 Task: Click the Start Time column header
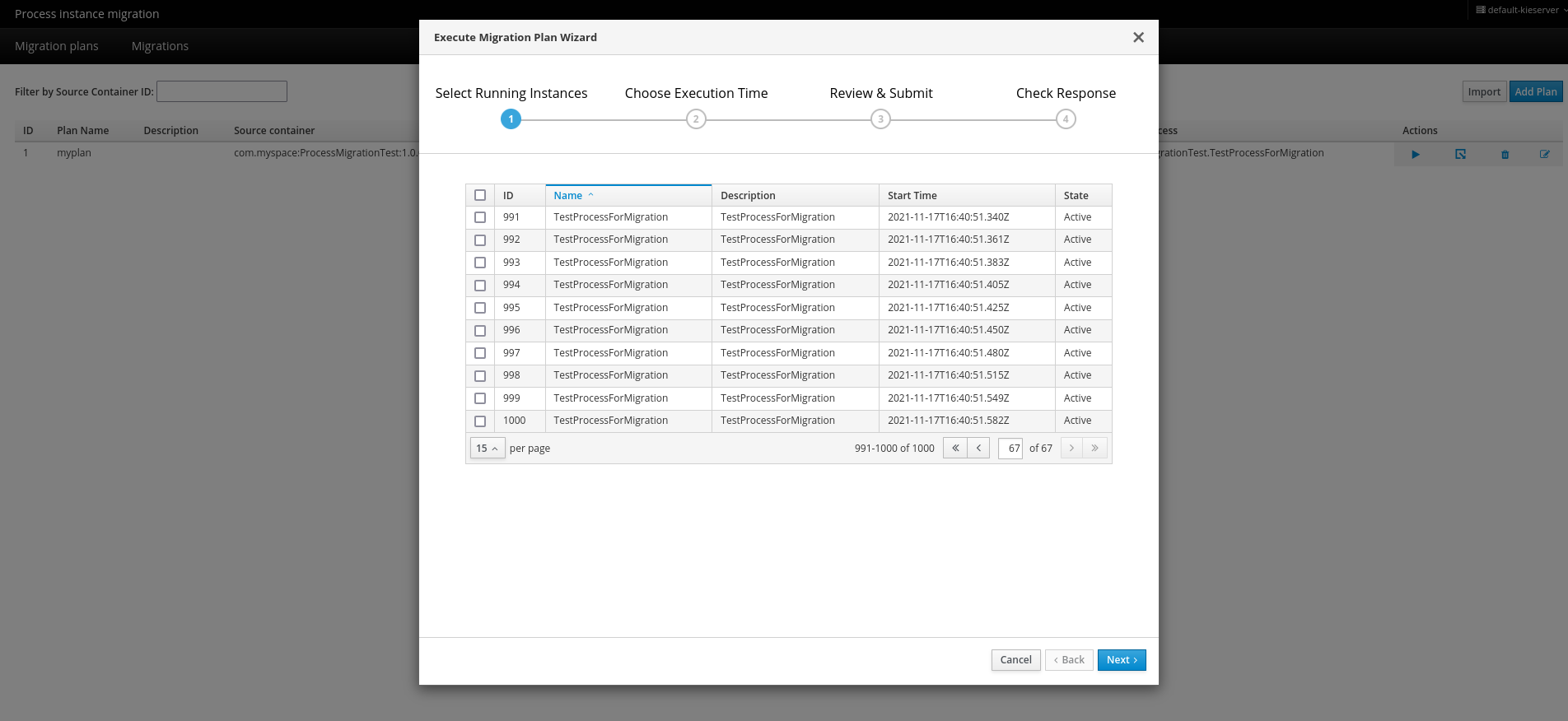pos(967,195)
